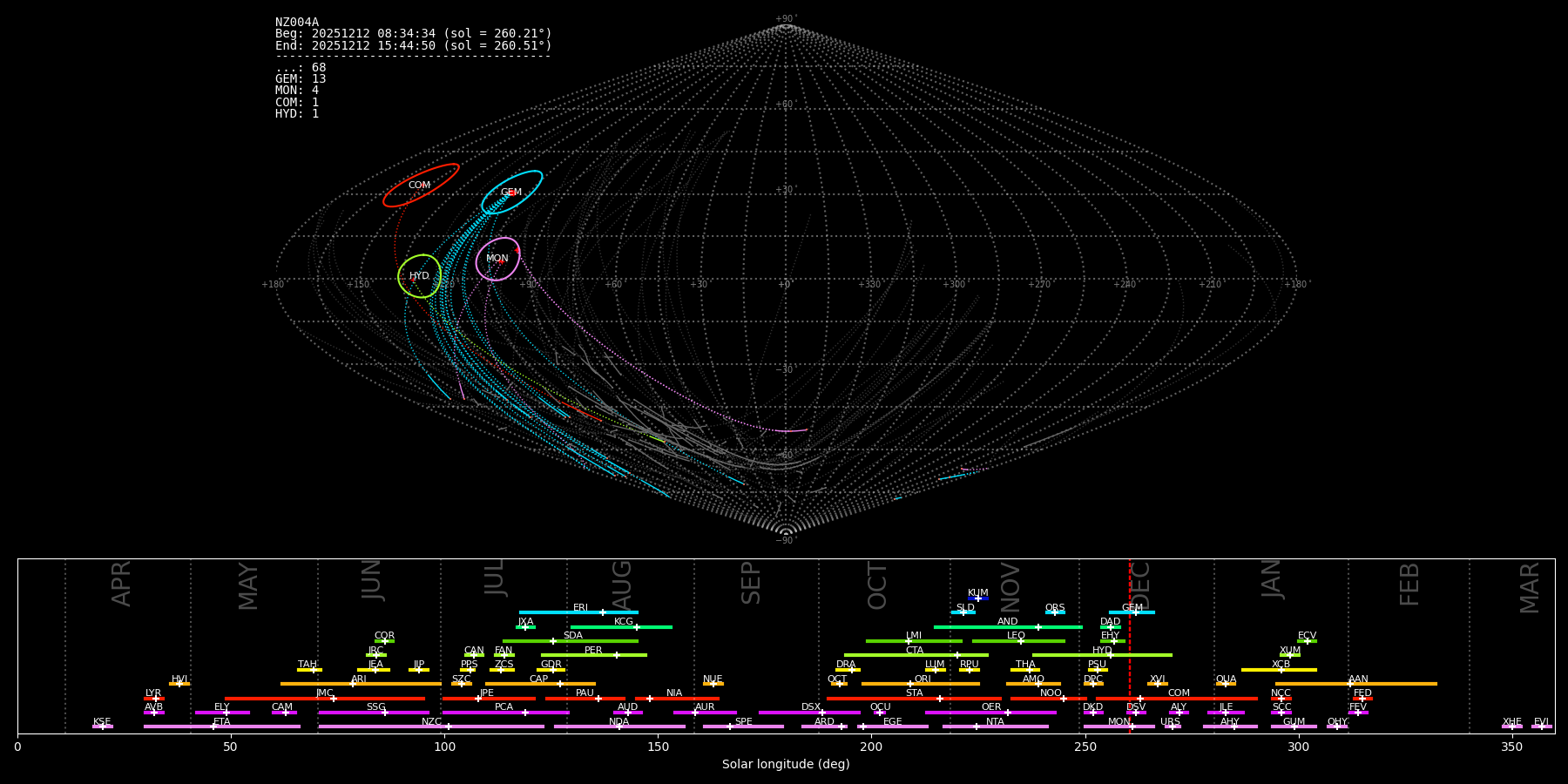Click the 250 tick label on axis

1085,747
